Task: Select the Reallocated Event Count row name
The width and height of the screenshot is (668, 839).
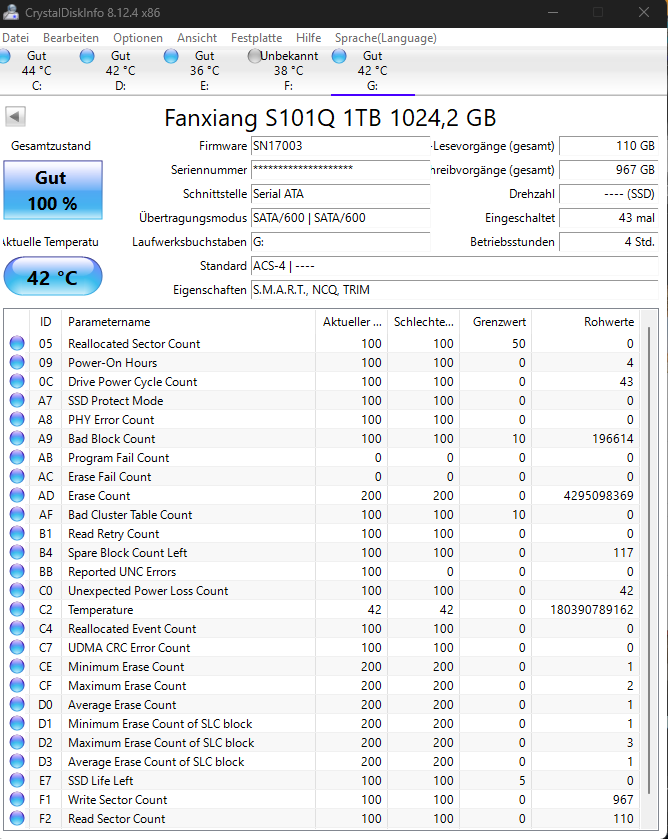Action: pyautogui.click(x=132, y=629)
